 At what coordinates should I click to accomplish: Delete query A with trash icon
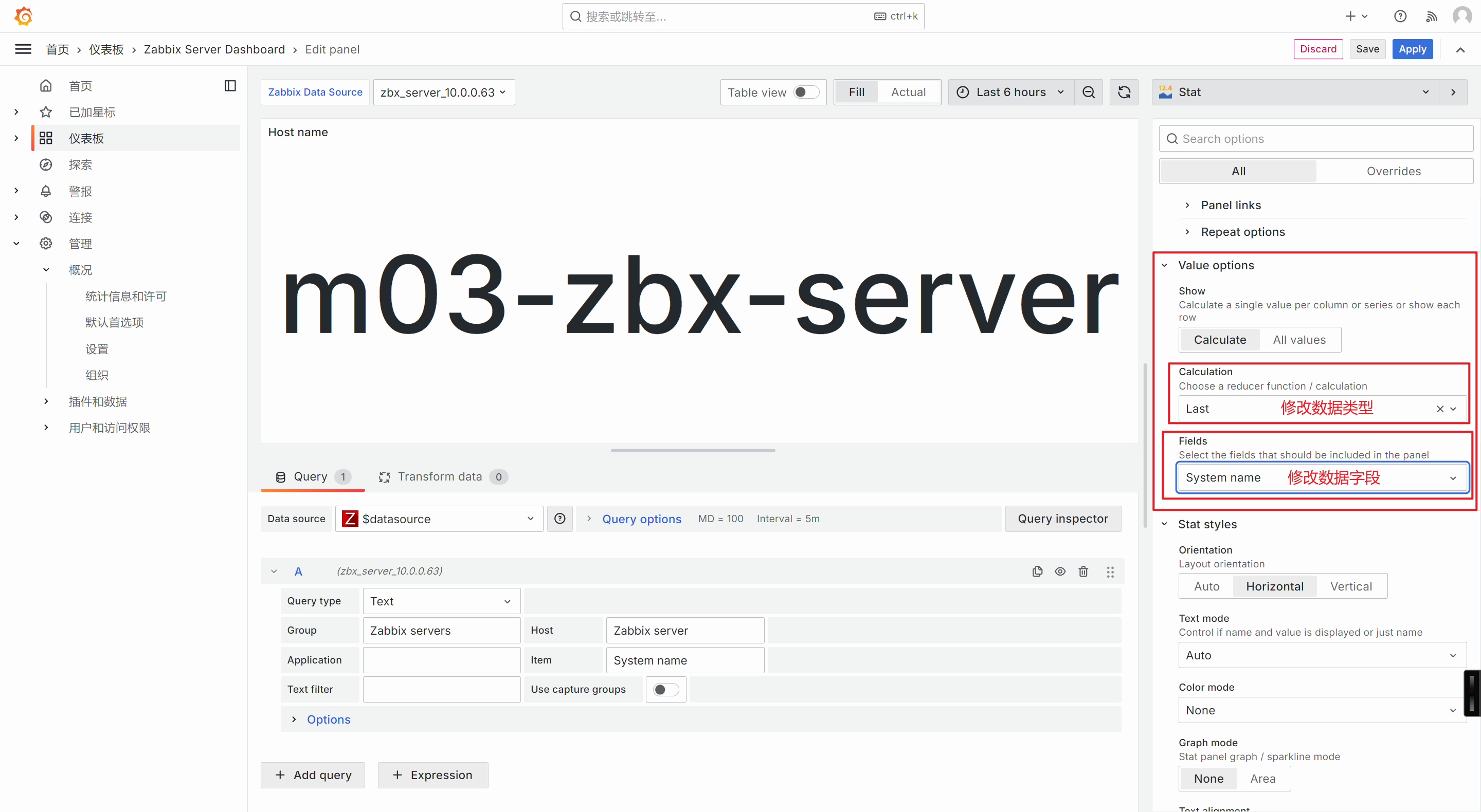(x=1083, y=570)
